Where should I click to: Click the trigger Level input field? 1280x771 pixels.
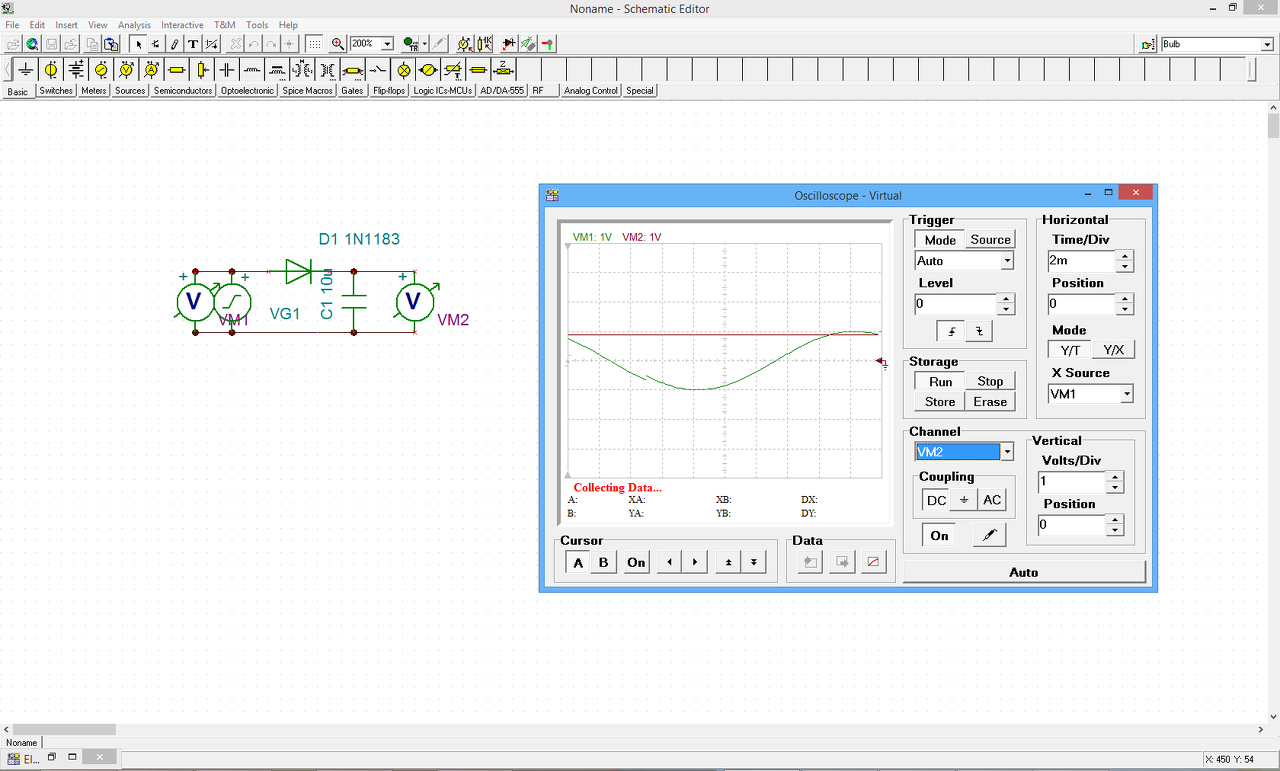956,304
